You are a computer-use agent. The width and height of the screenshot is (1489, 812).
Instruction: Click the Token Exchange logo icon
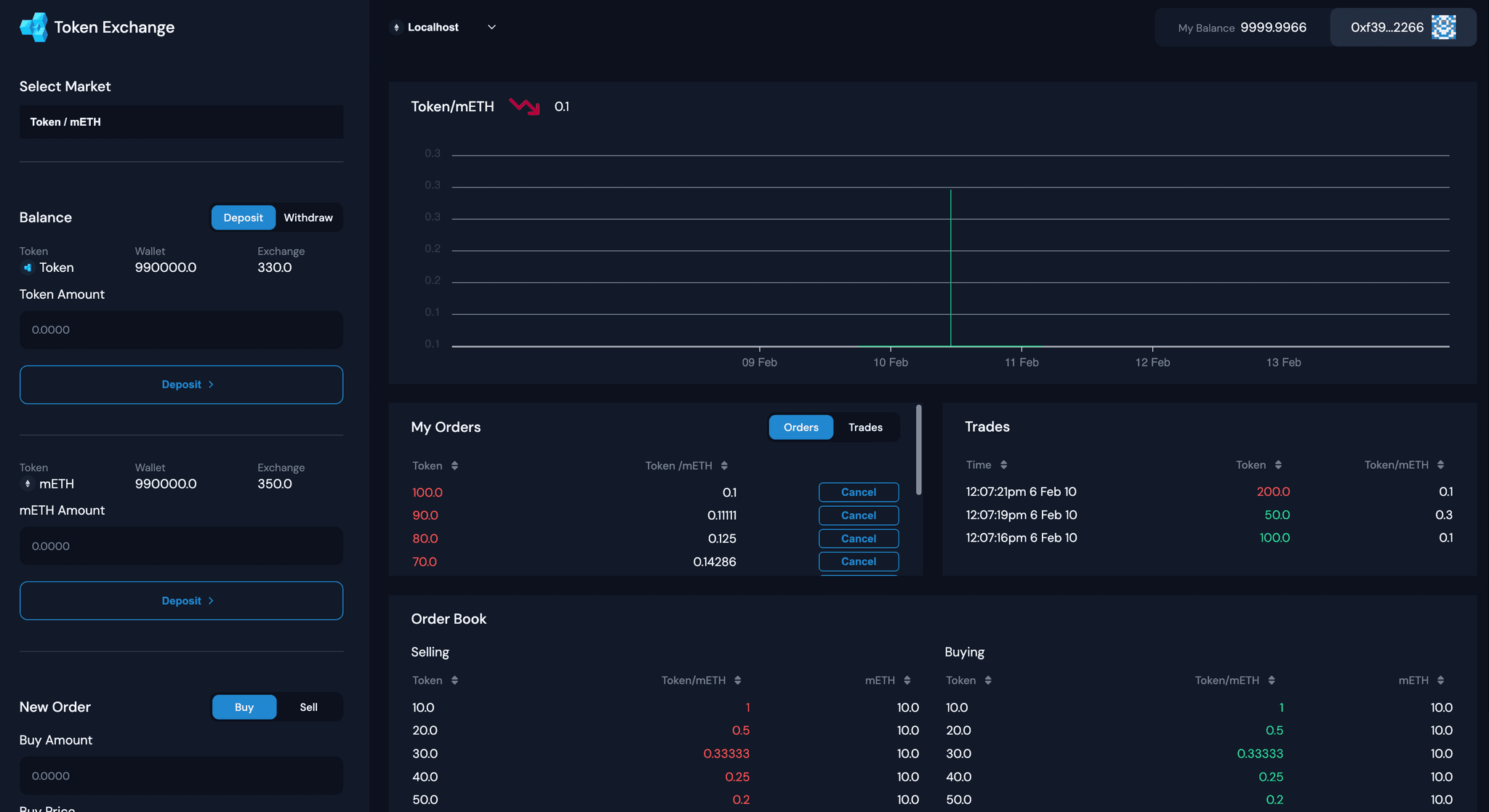[x=33, y=28]
